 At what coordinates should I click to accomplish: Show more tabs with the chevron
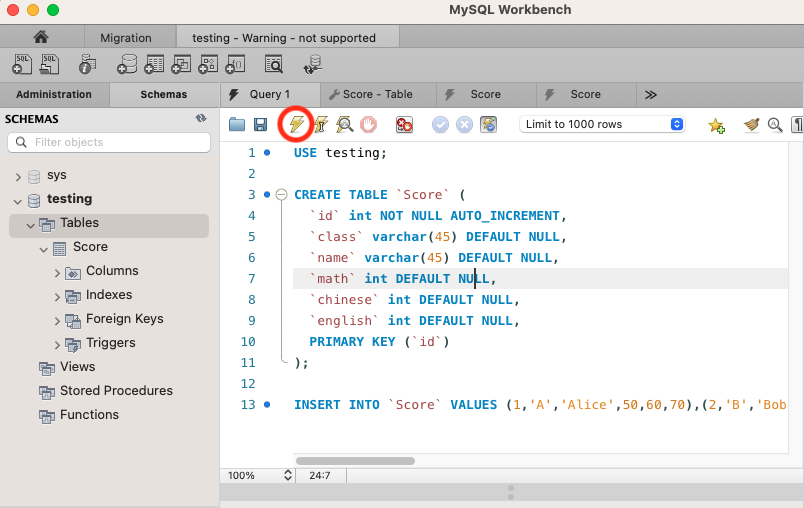point(651,95)
